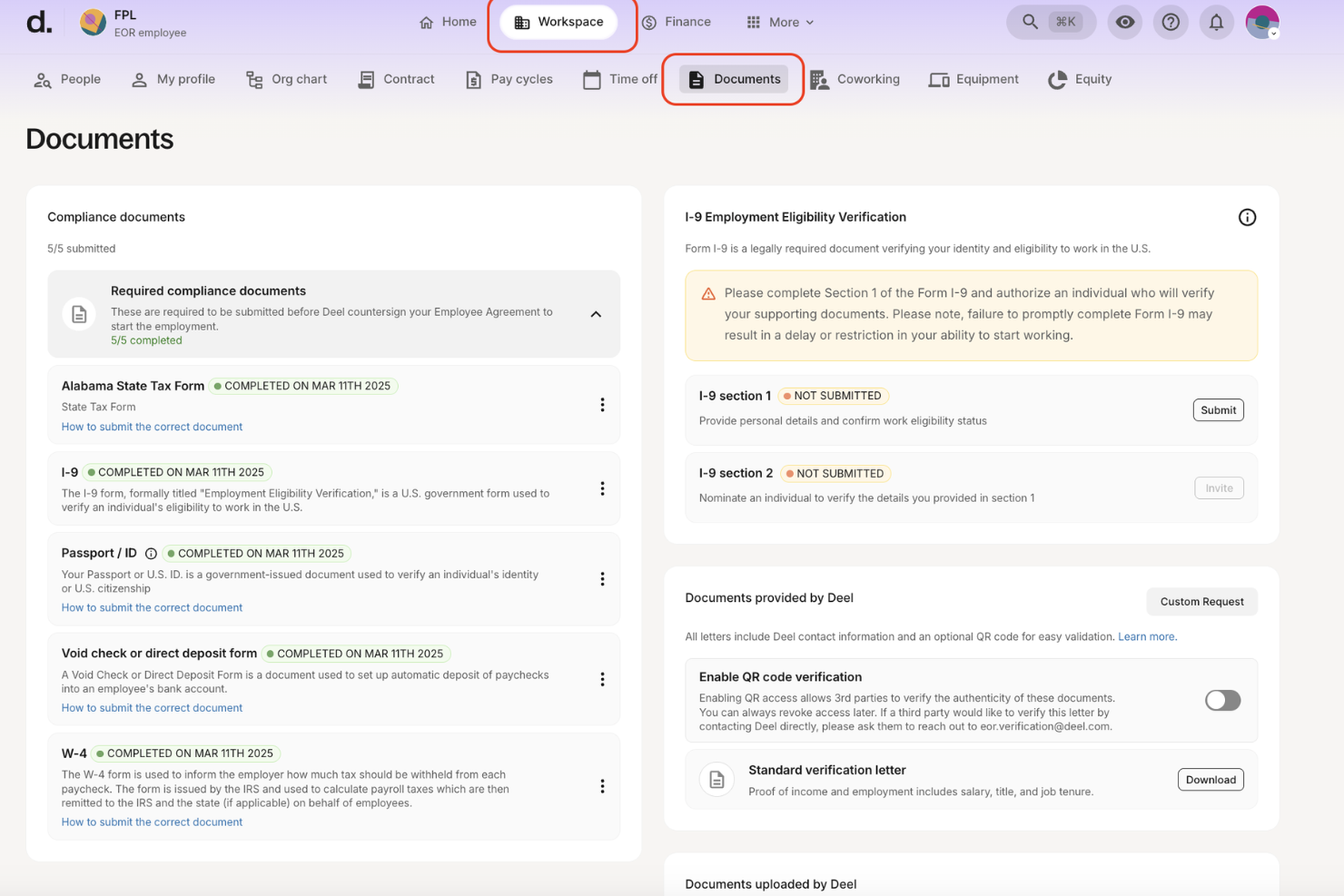This screenshot has width=1344, height=896.
Task: Select the Equity icon
Action: click(x=1055, y=79)
